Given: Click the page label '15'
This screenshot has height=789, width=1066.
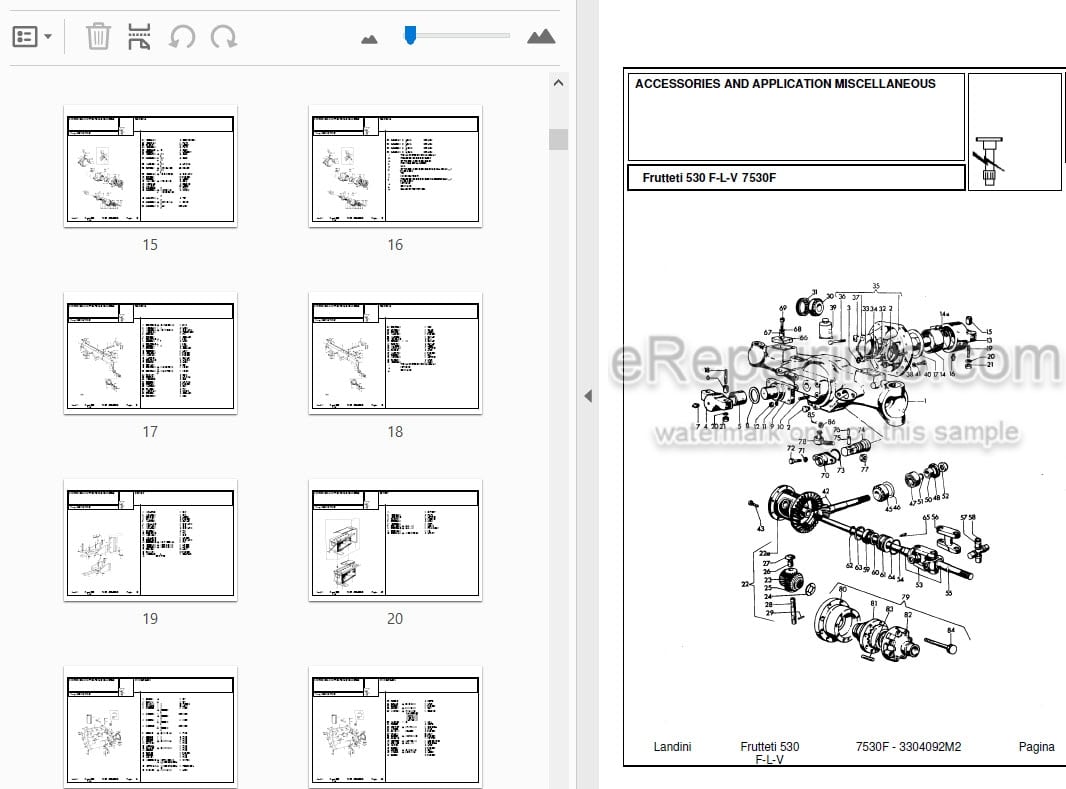Looking at the screenshot, I should [150, 245].
